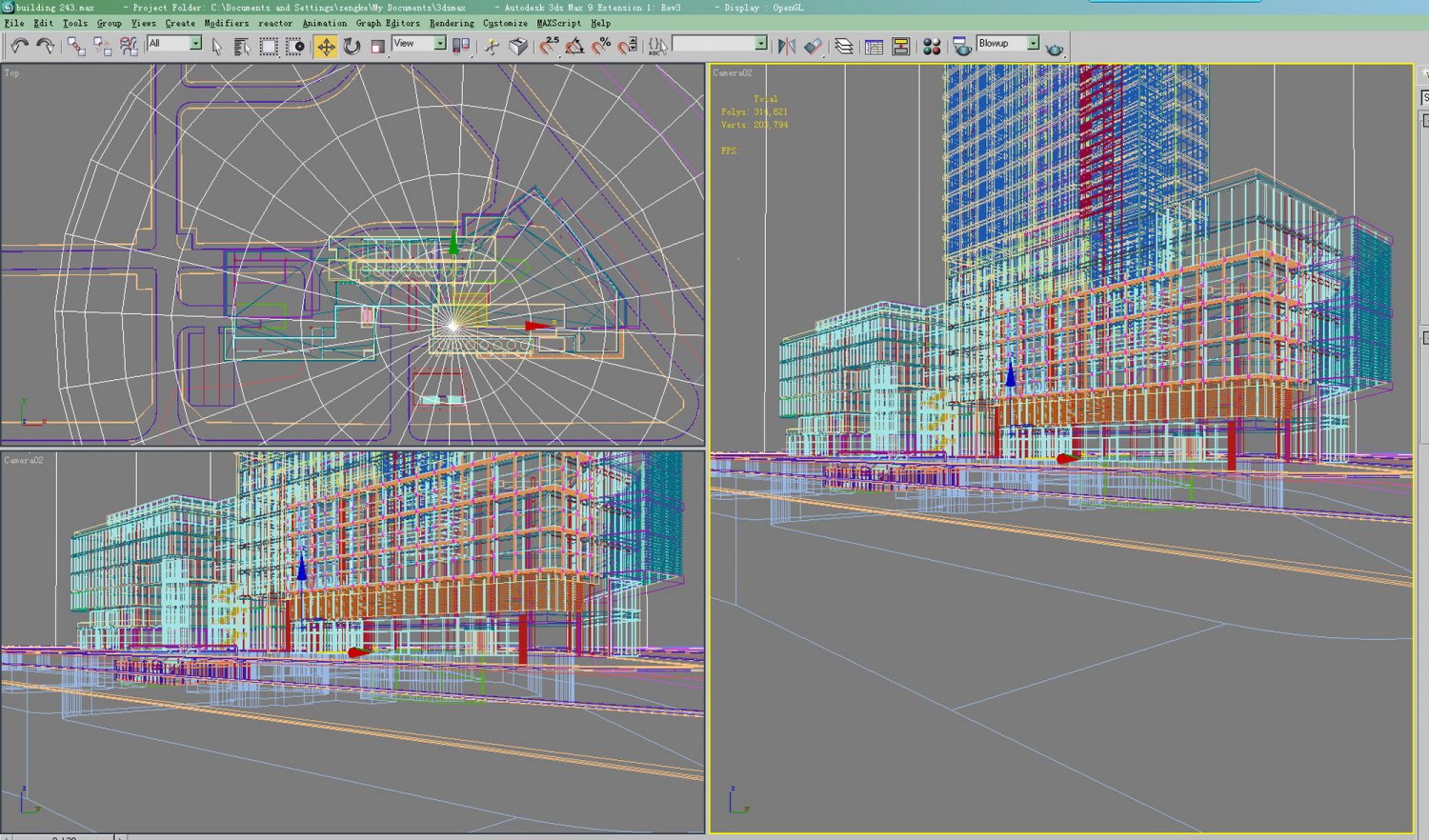Open the render type 'Blowup' dropdown
This screenshot has width=1429, height=840.
coord(1033,43)
